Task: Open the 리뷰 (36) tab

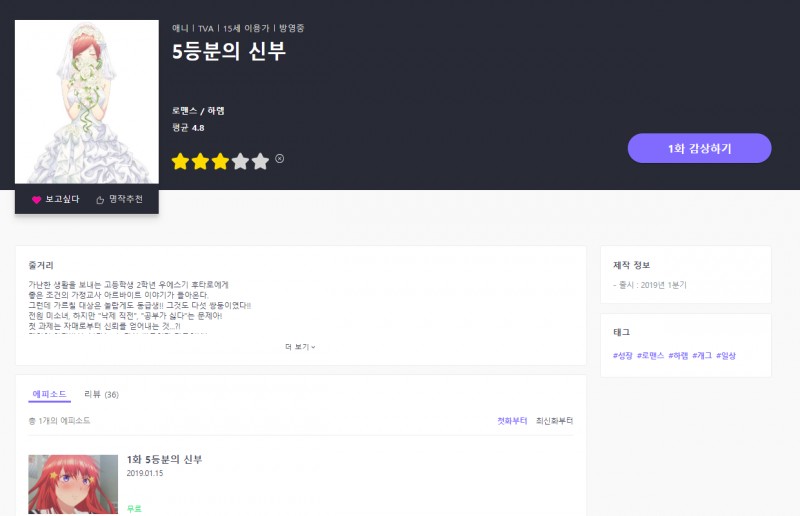Action: [101, 394]
